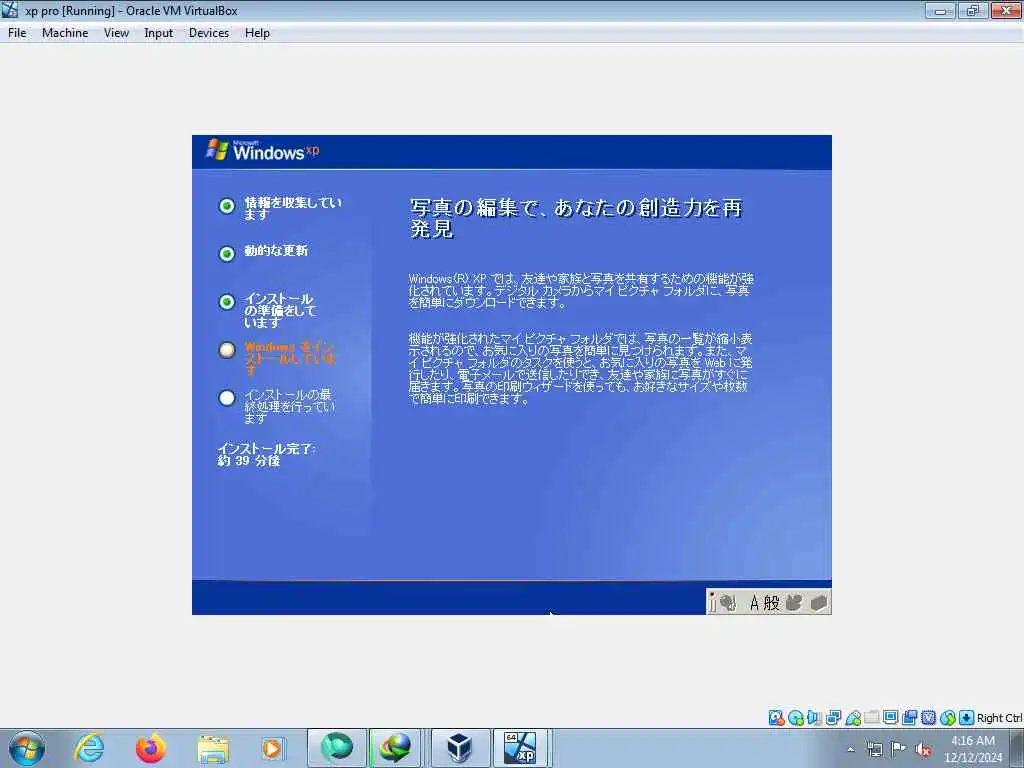
Task: Click the IME input mode A indicator
Action: pos(754,602)
